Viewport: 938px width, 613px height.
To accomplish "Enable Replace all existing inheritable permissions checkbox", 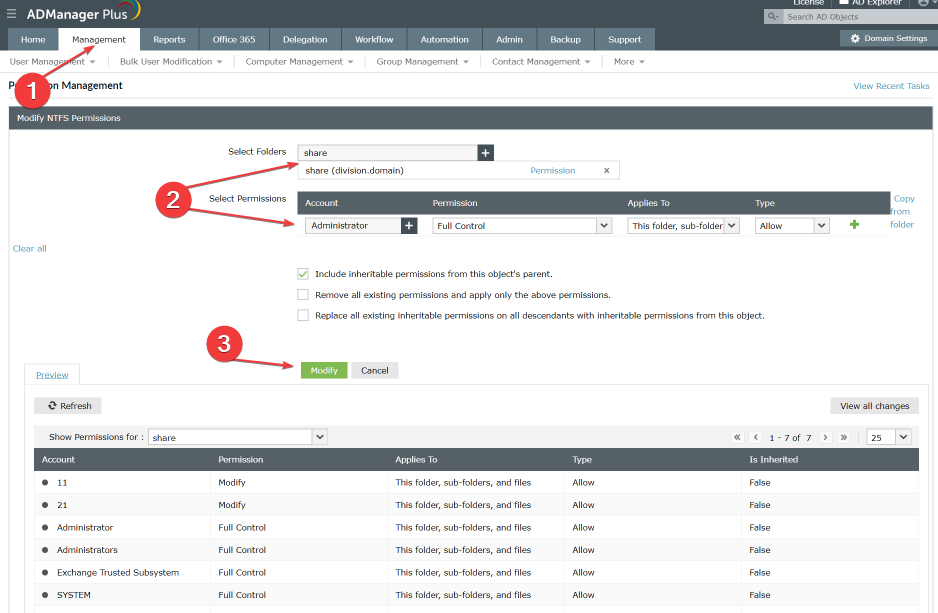I will [303, 315].
